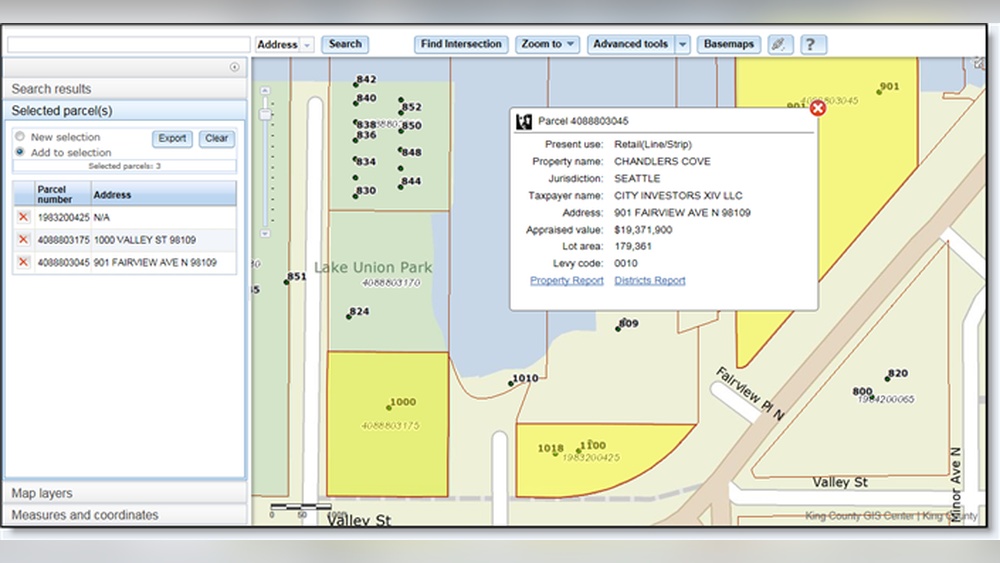Click zoom-in arrow atop map zoom slider
Image resolution: width=1000 pixels, height=563 pixels.
pos(265,91)
